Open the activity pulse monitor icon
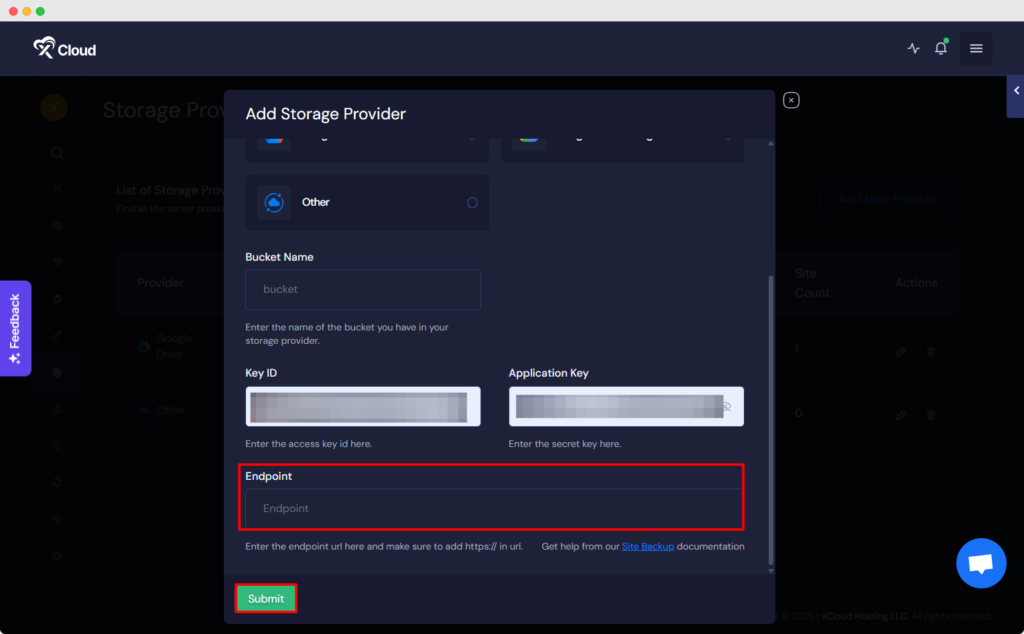 point(913,48)
